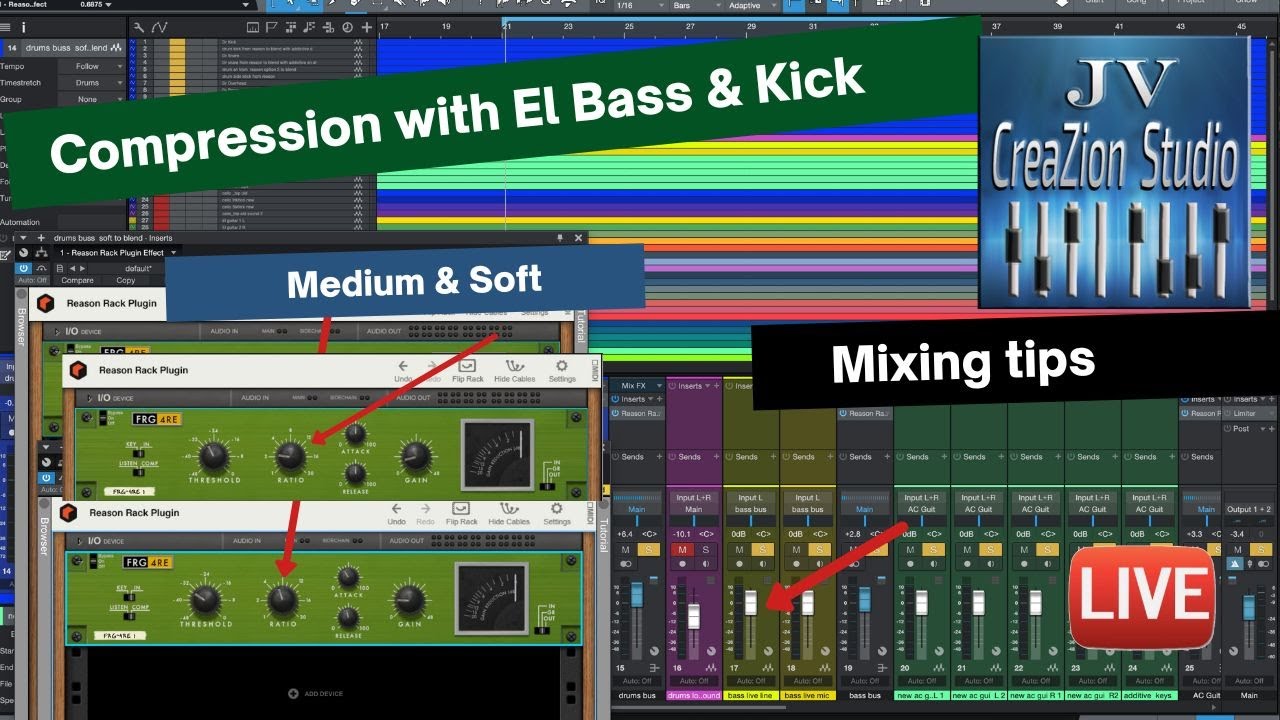The width and height of the screenshot is (1280, 720).
Task: Click Auto: Off under the plugin power button
Action: click(32, 281)
